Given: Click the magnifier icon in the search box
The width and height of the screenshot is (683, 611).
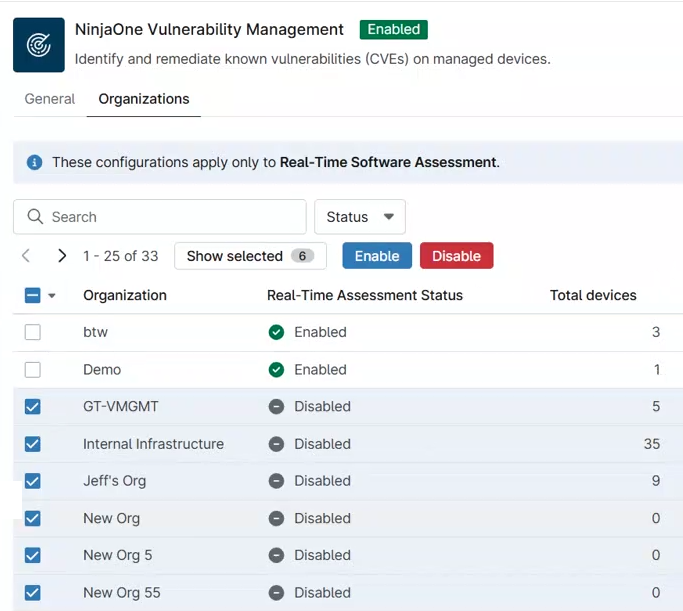Looking at the screenshot, I should 35,216.
